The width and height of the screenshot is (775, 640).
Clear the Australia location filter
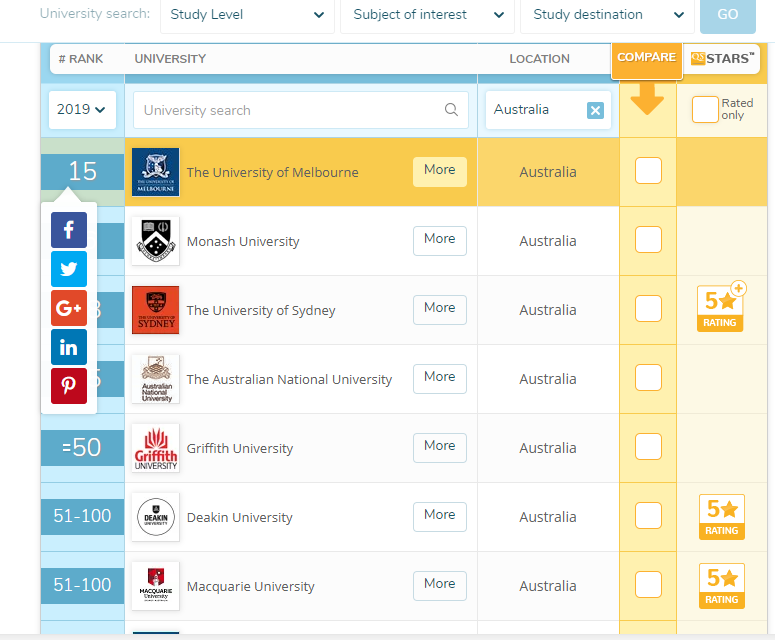coord(595,110)
